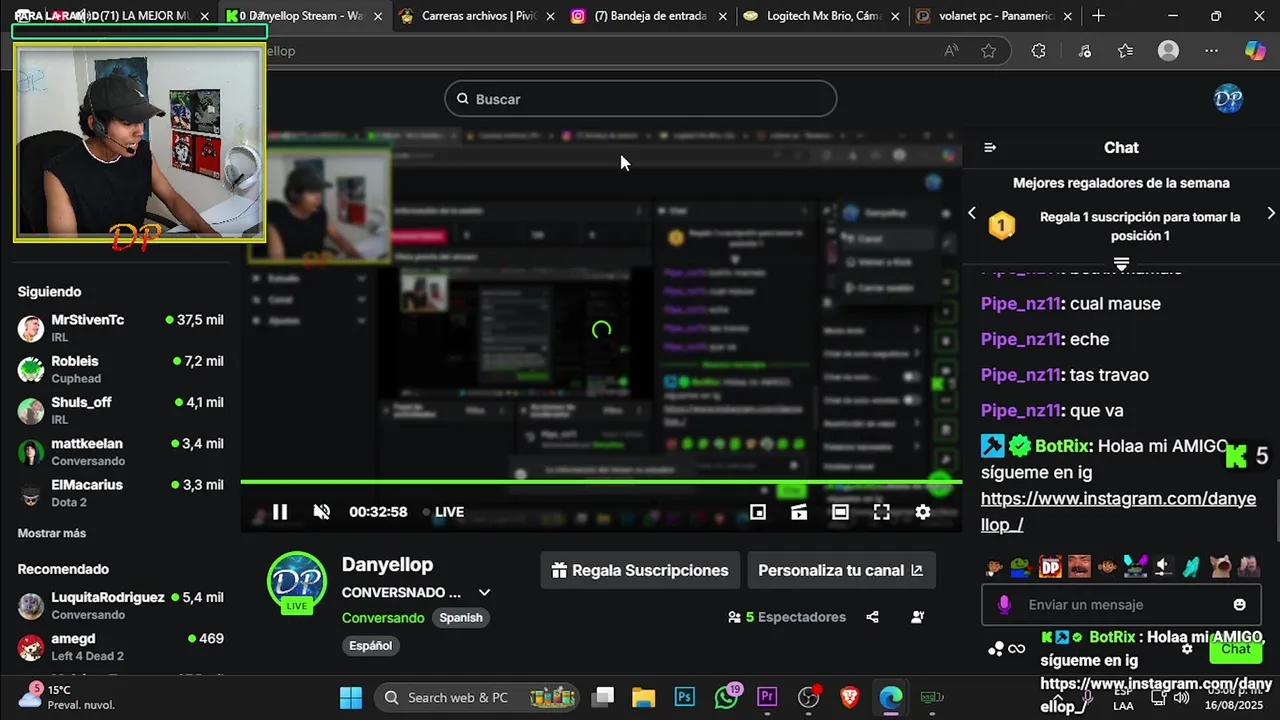Type in the Enviar un mensaje field
The width and height of the screenshot is (1280, 720).
1120,604
